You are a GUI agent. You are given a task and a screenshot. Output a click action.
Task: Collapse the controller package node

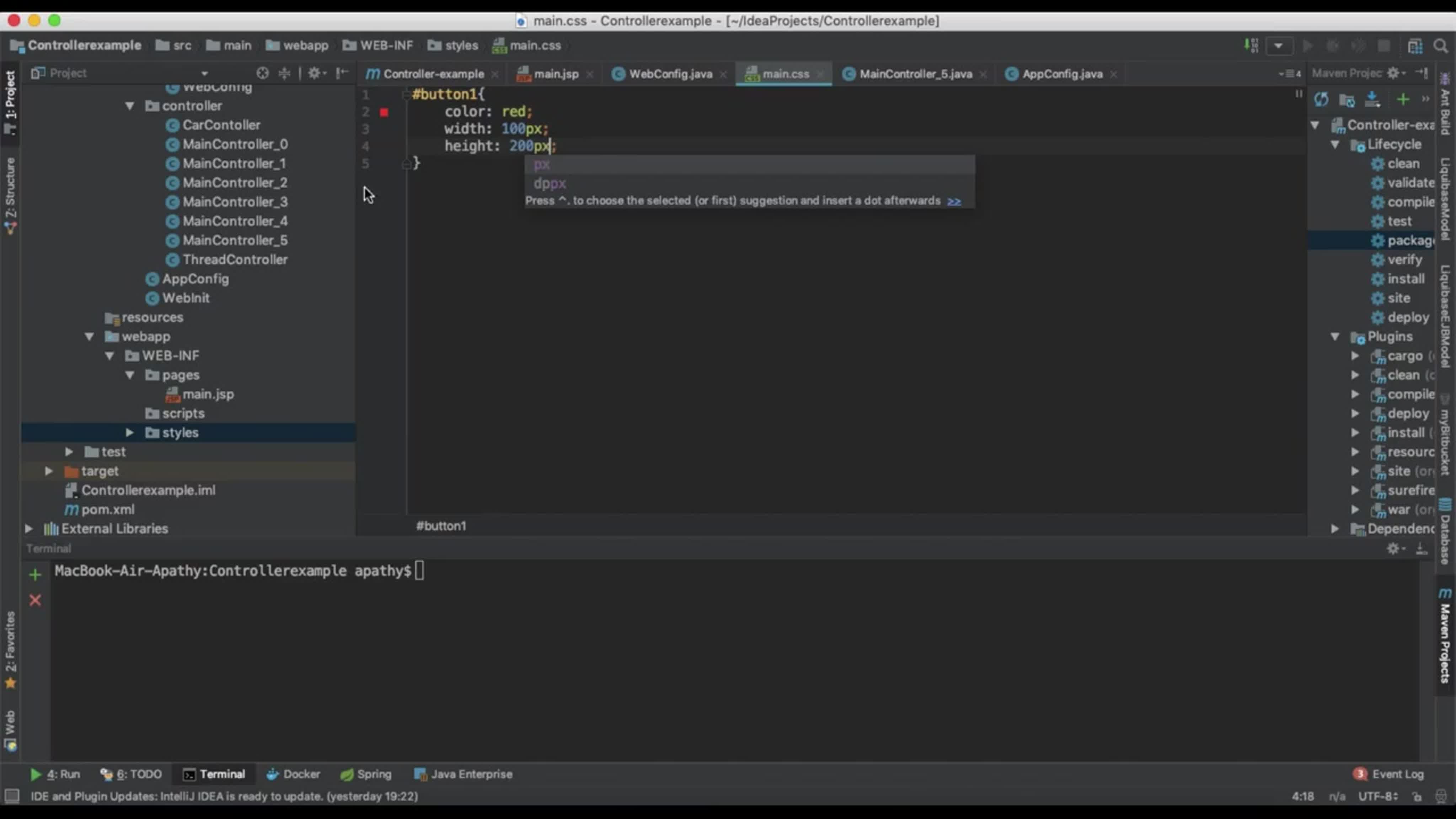coord(130,106)
